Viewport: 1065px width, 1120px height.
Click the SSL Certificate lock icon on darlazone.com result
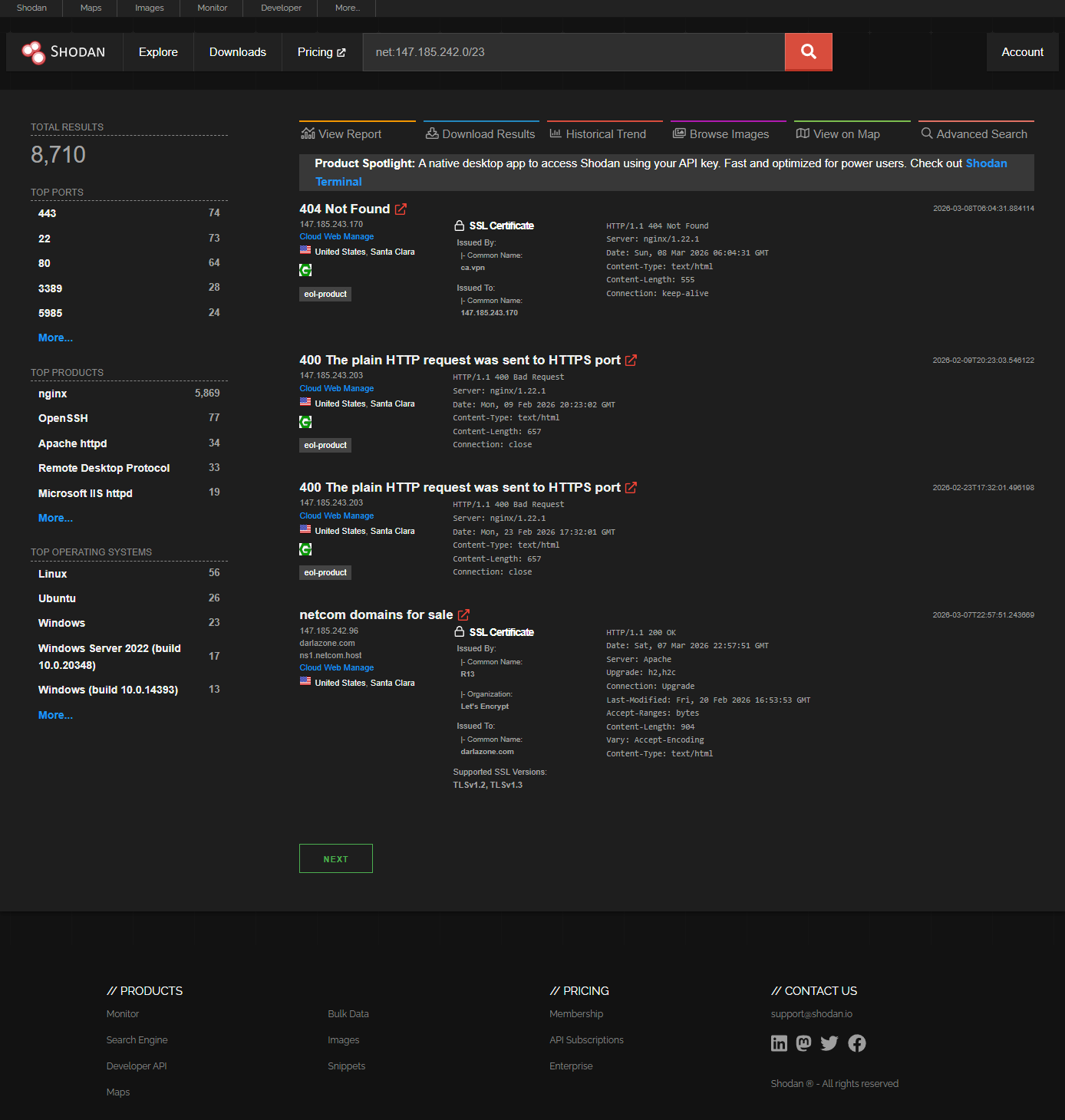coord(460,631)
